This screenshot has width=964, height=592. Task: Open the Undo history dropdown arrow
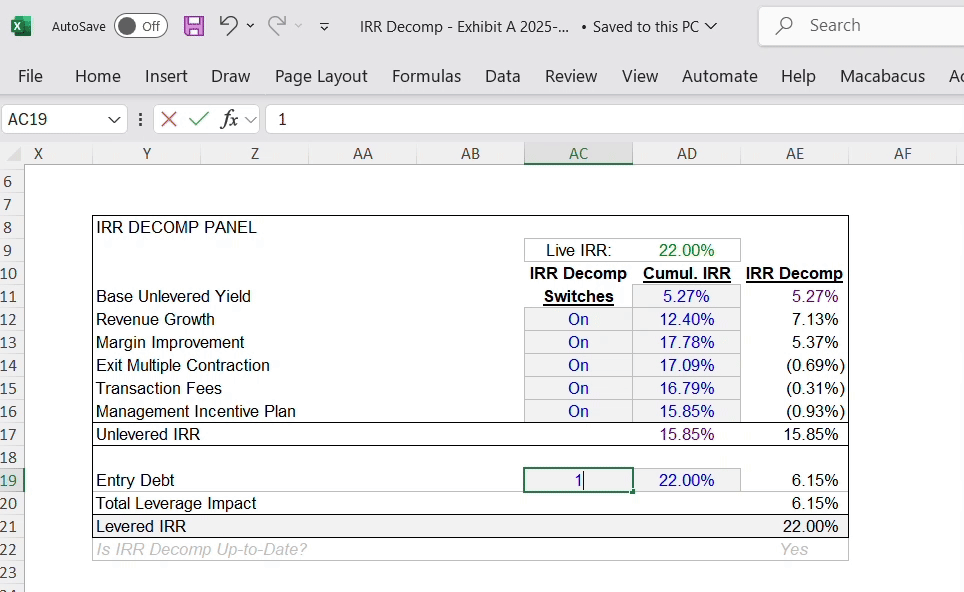250,26
